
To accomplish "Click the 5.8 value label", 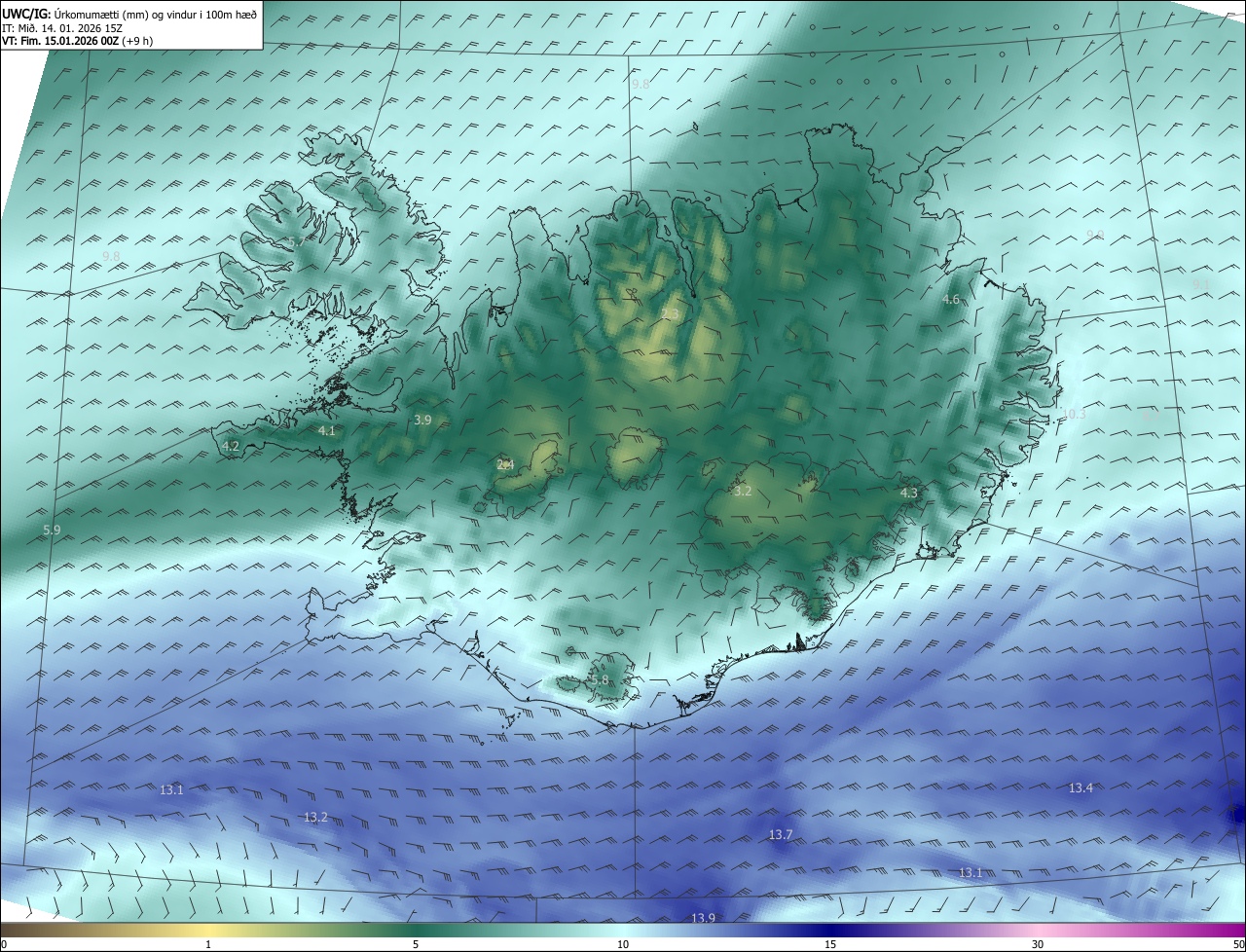I will (x=600, y=679).
